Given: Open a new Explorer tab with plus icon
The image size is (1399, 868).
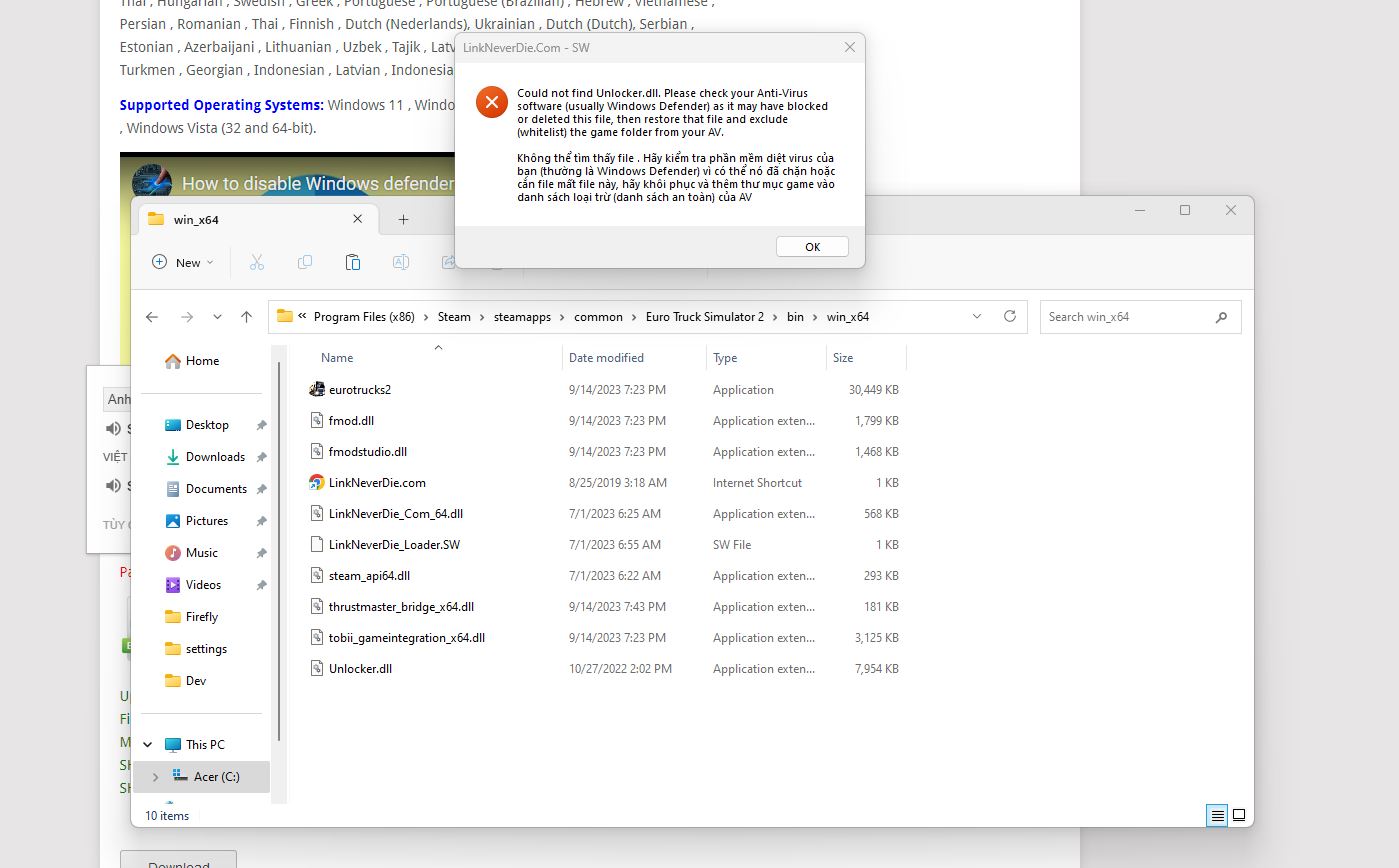Looking at the screenshot, I should [x=403, y=219].
